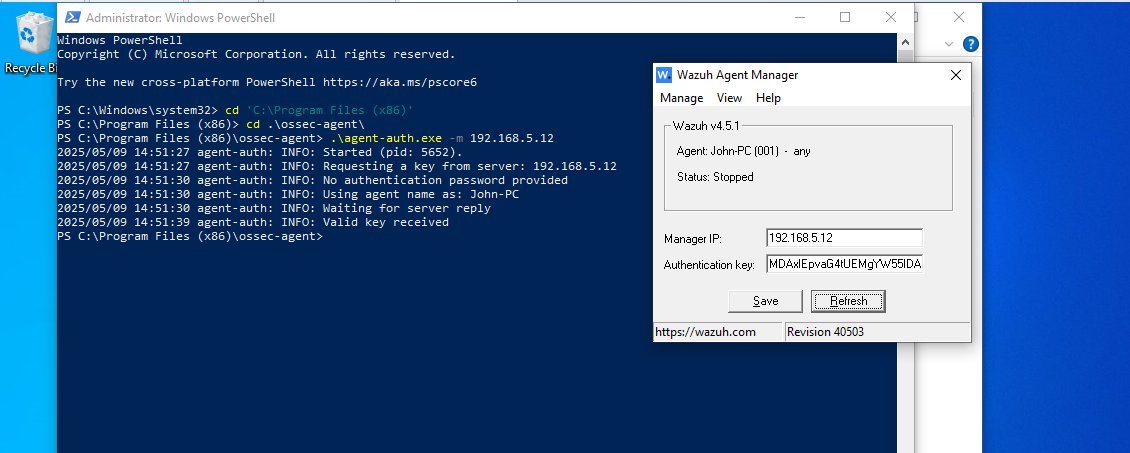Screen dimensions: 1130x453
Task: Close the background window behind PowerShell
Action: pyautogui.click(x=958, y=17)
